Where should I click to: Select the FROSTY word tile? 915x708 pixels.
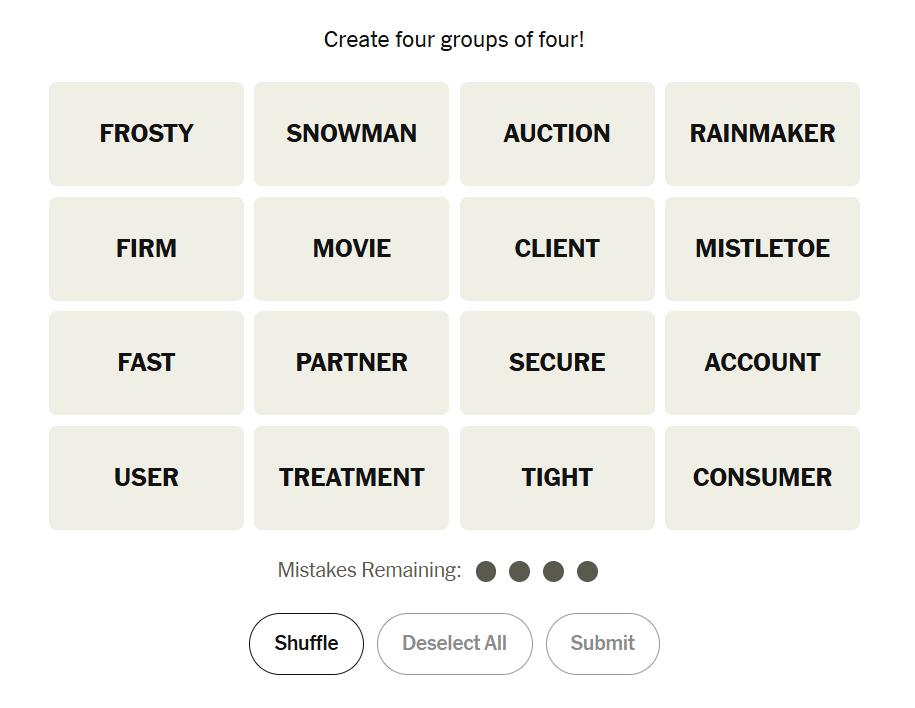(x=146, y=134)
